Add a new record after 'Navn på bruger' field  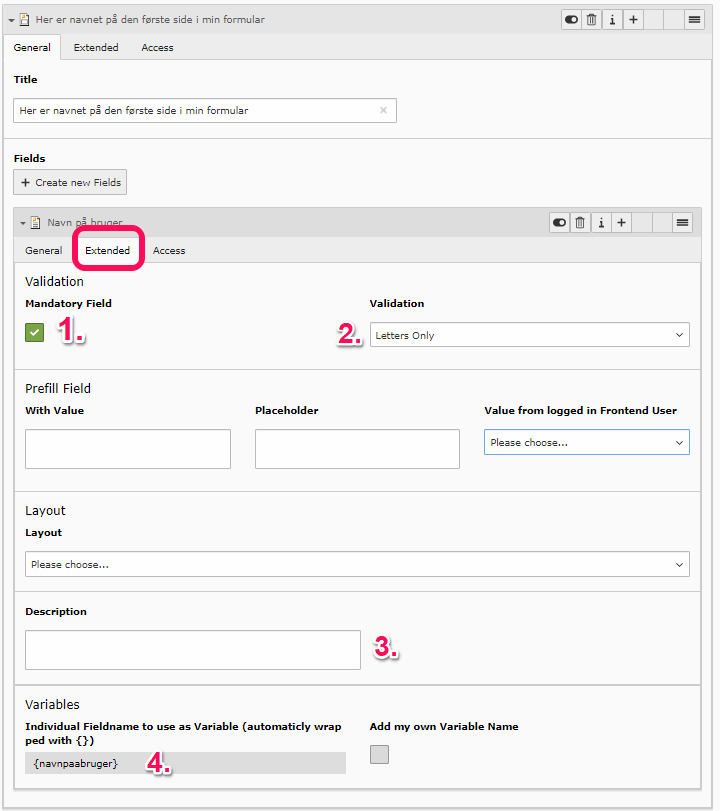coord(621,222)
